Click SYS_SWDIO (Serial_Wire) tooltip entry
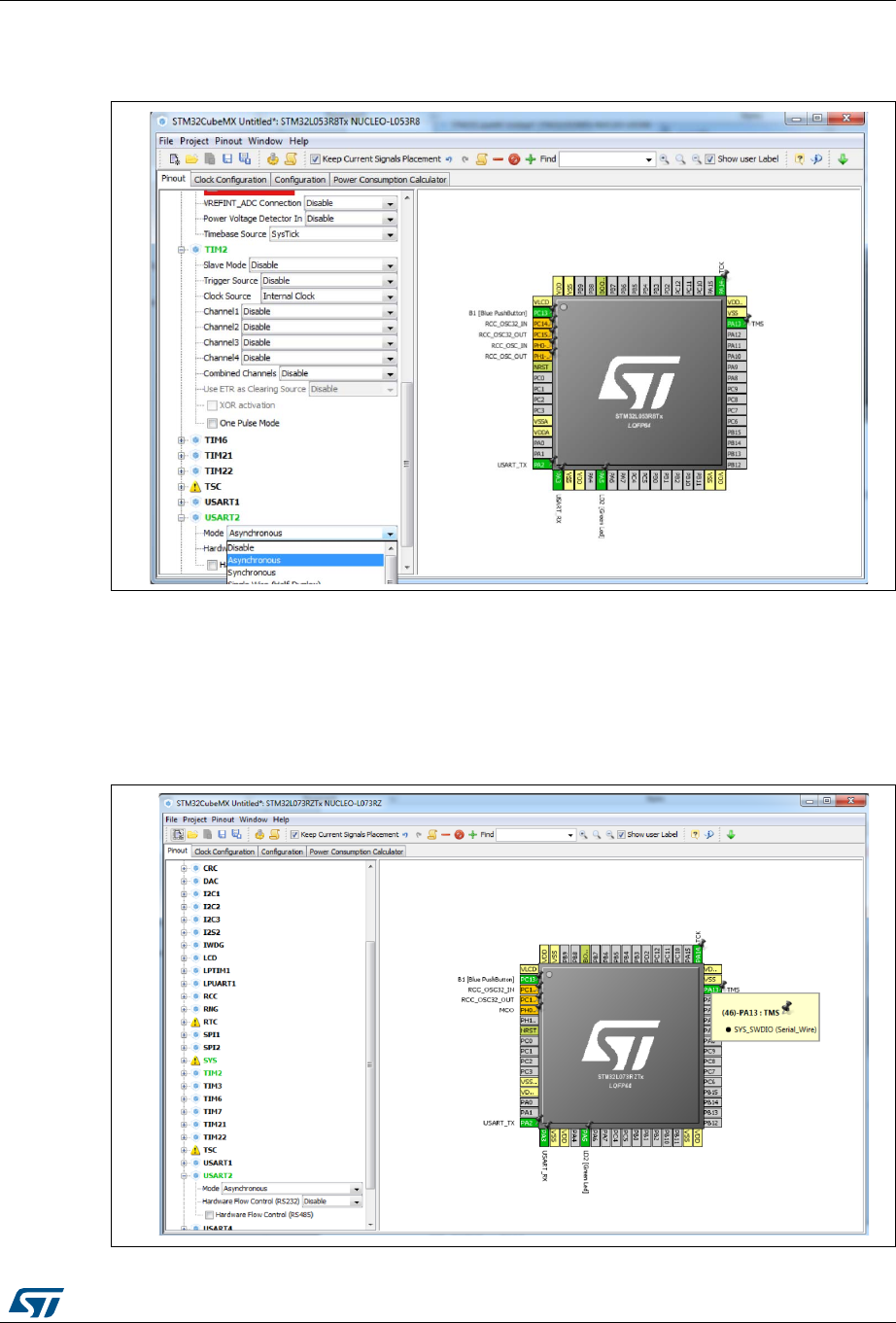Image resolution: width=896 pixels, height=1323 pixels. tap(774, 1029)
